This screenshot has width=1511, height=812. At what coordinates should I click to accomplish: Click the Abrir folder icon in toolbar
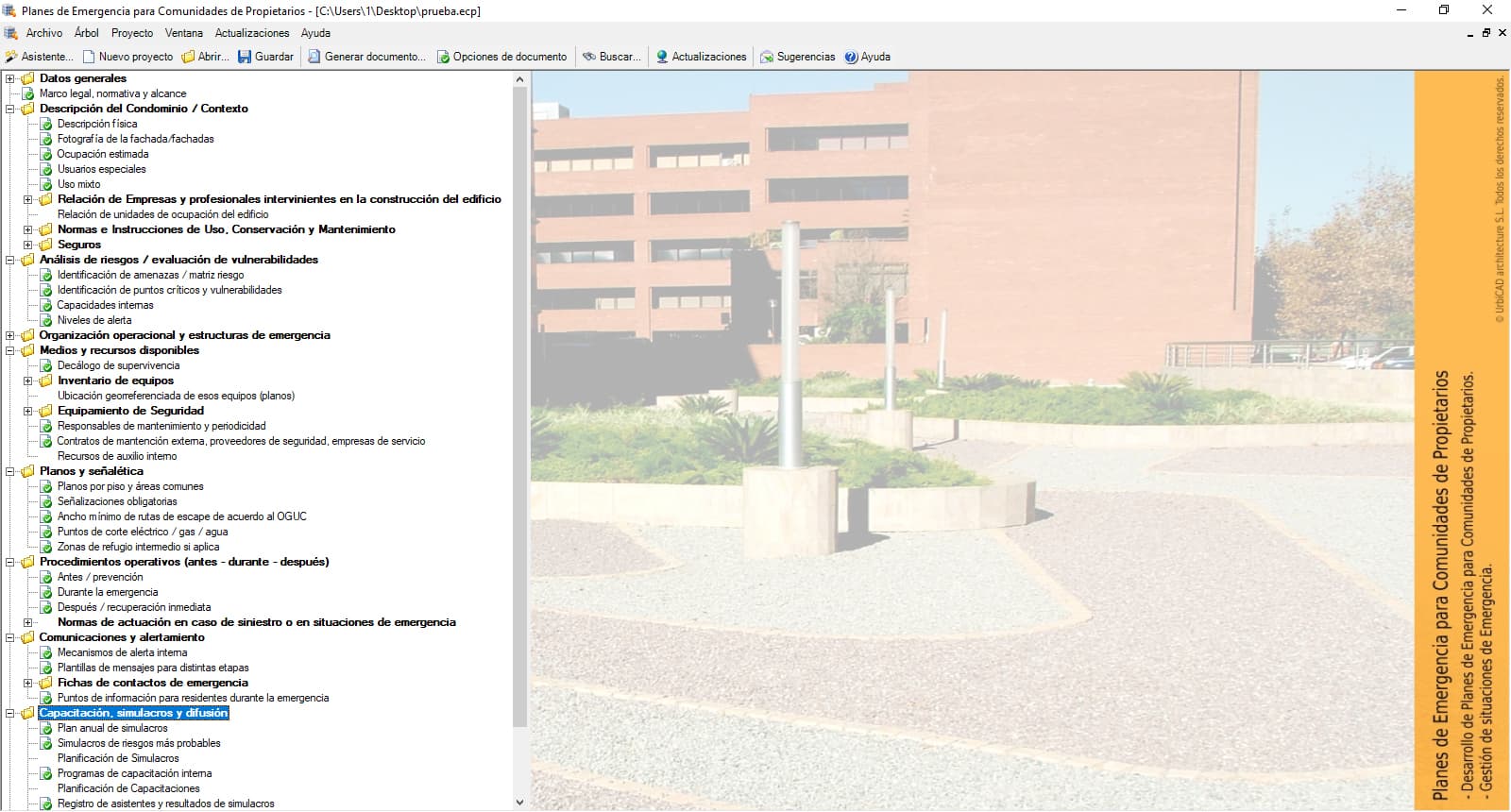coord(189,57)
